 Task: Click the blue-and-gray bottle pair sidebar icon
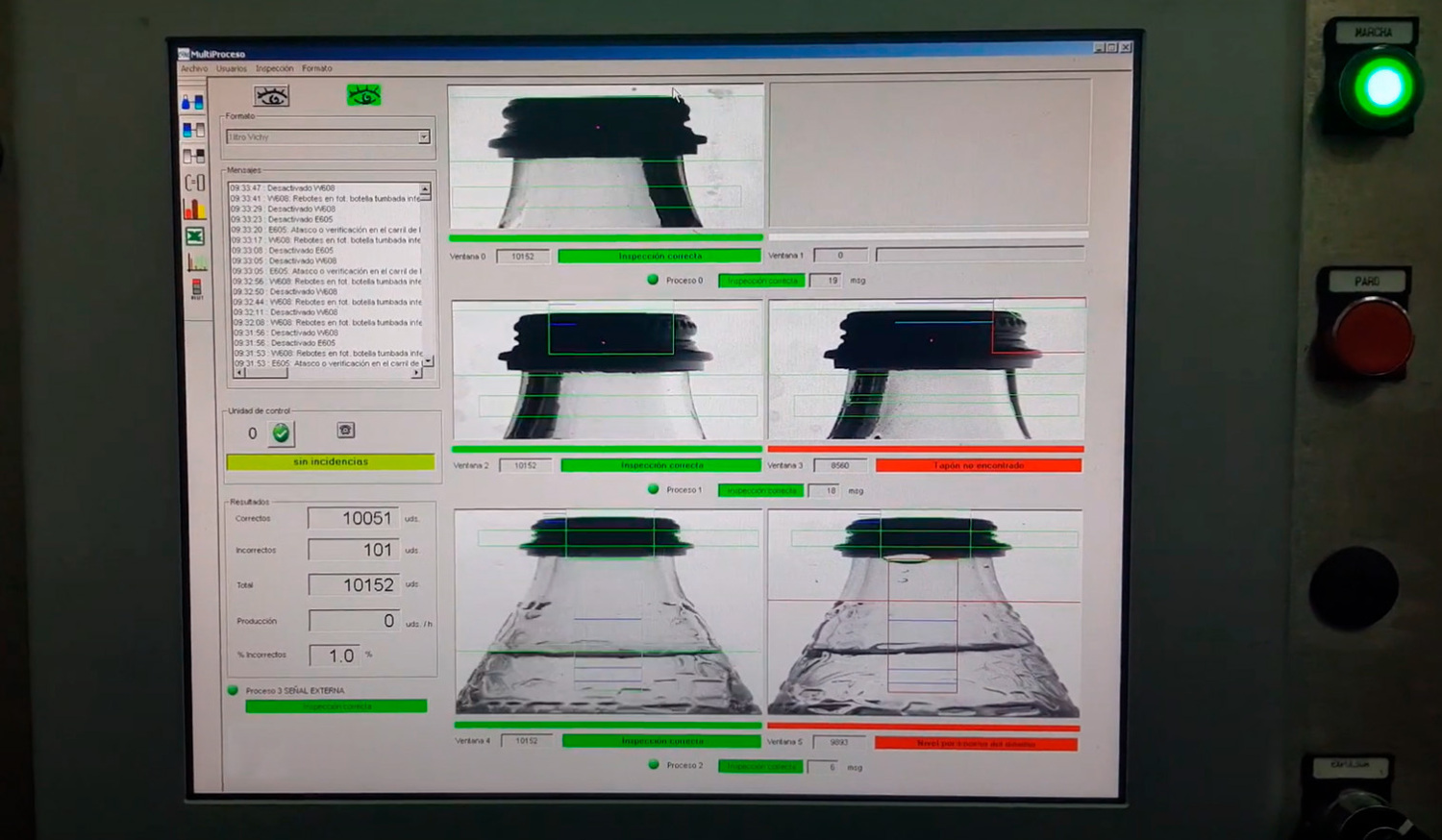193,130
